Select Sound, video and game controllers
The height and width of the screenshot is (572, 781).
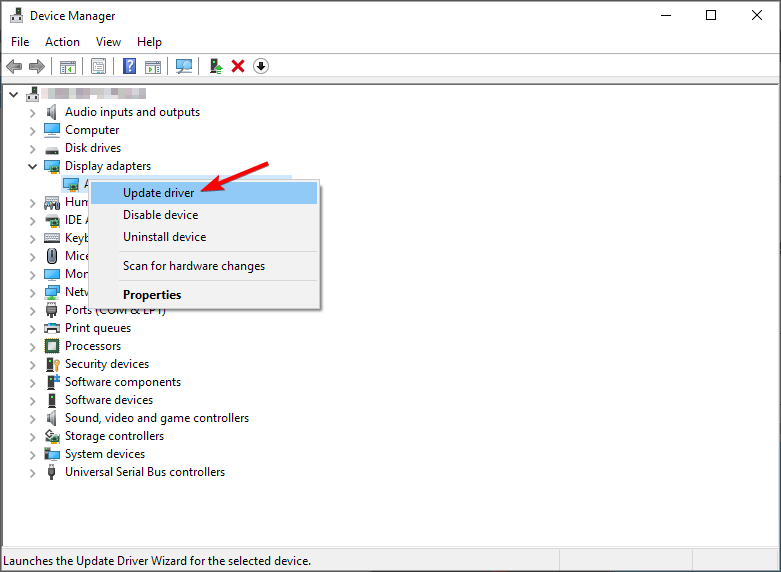click(157, 418)
